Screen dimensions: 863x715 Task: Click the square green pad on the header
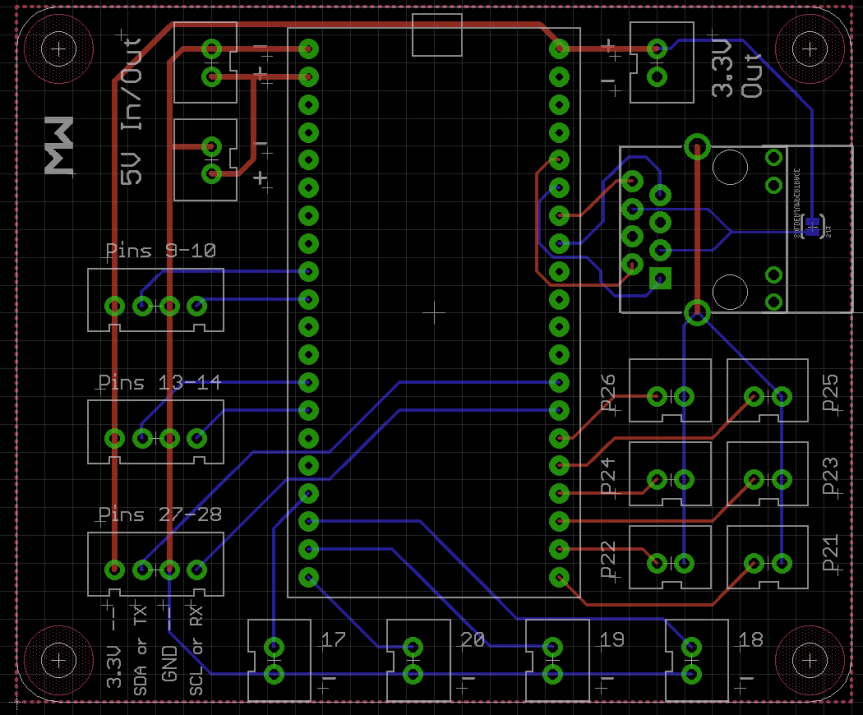658,278
